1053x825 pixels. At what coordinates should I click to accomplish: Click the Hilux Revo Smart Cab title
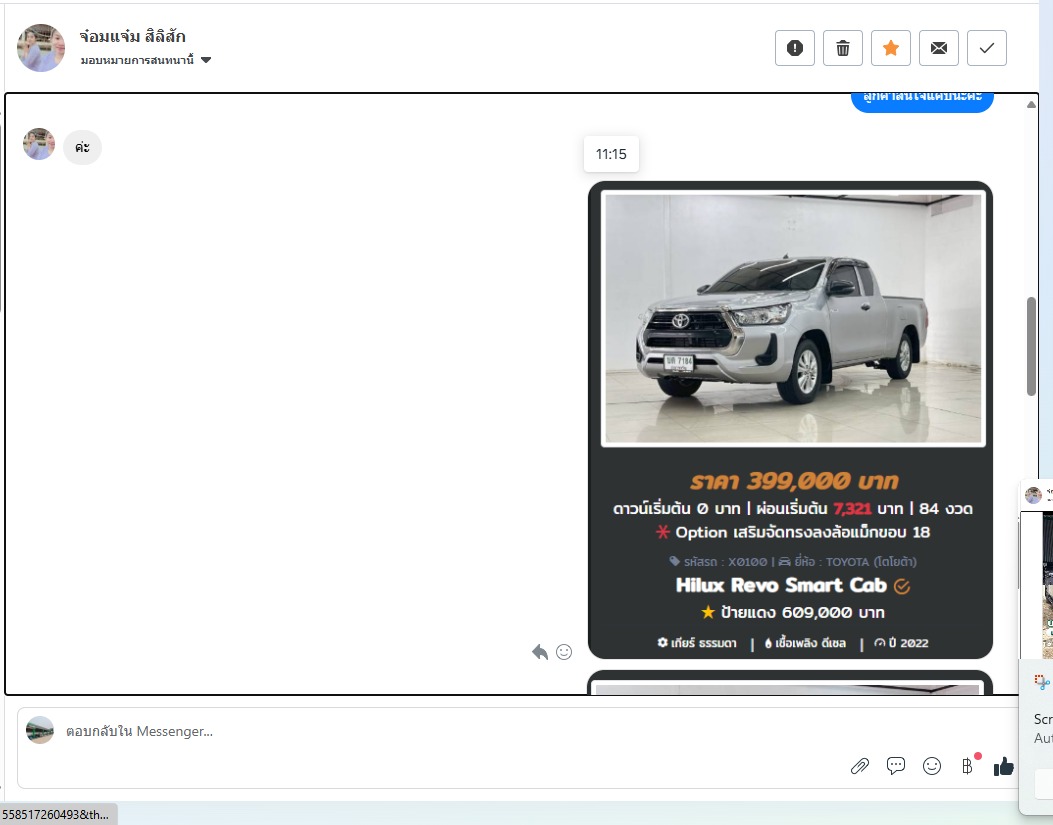782,586
